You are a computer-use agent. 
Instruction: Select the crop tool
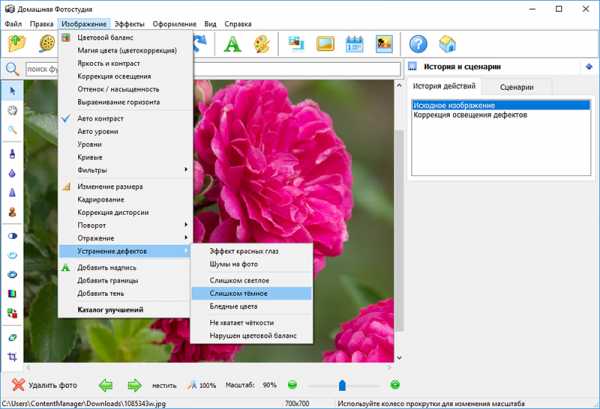(12, 357)
